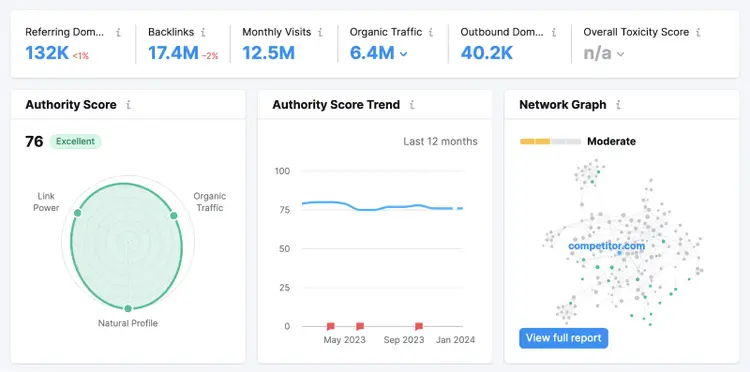The height and width of the screenshot is (372, 750).
Task: Open the 17.4M backlinks value
Action: coord(173,53)
